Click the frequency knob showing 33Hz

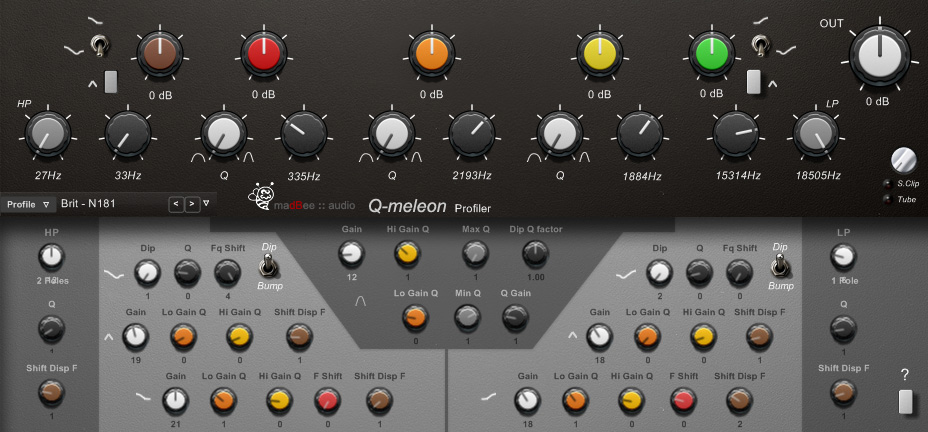click(x=128, y=134)
